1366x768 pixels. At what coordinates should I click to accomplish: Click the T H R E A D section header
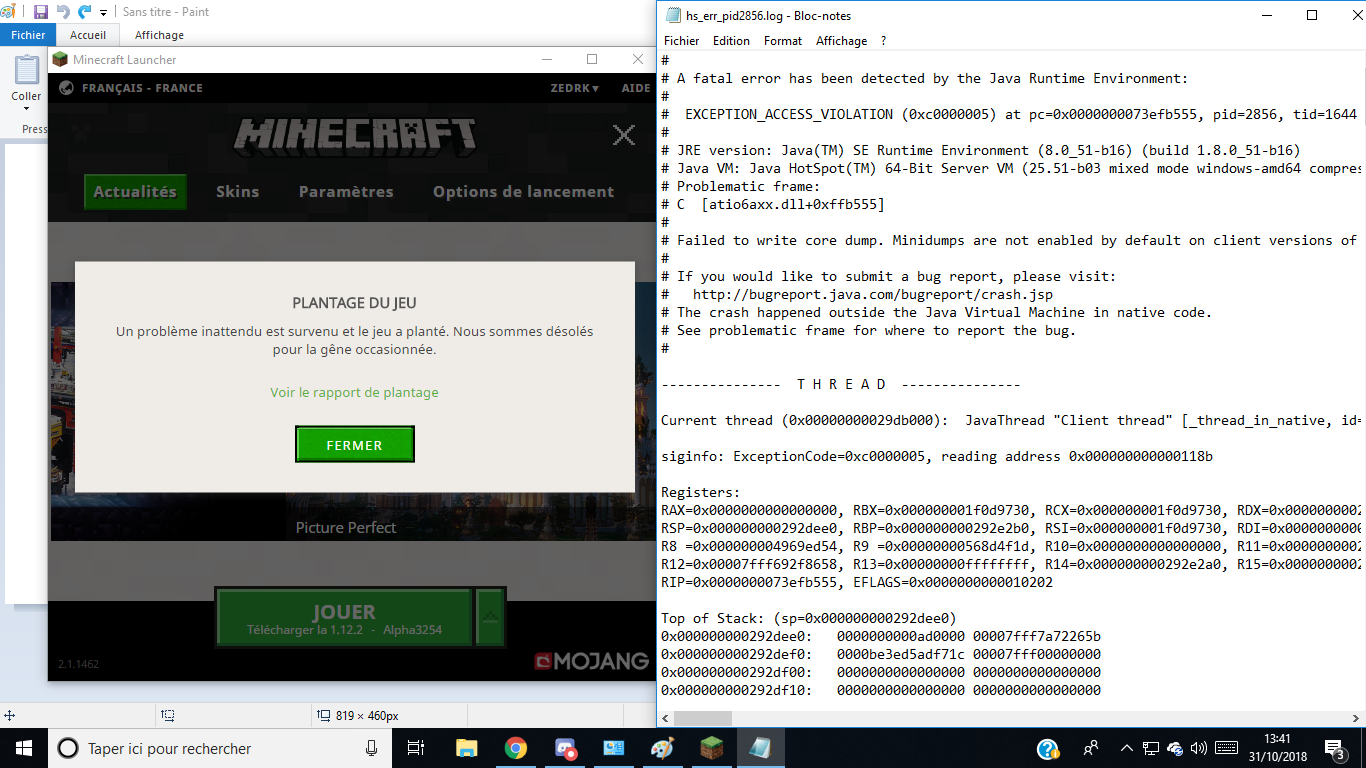[841, 385]
